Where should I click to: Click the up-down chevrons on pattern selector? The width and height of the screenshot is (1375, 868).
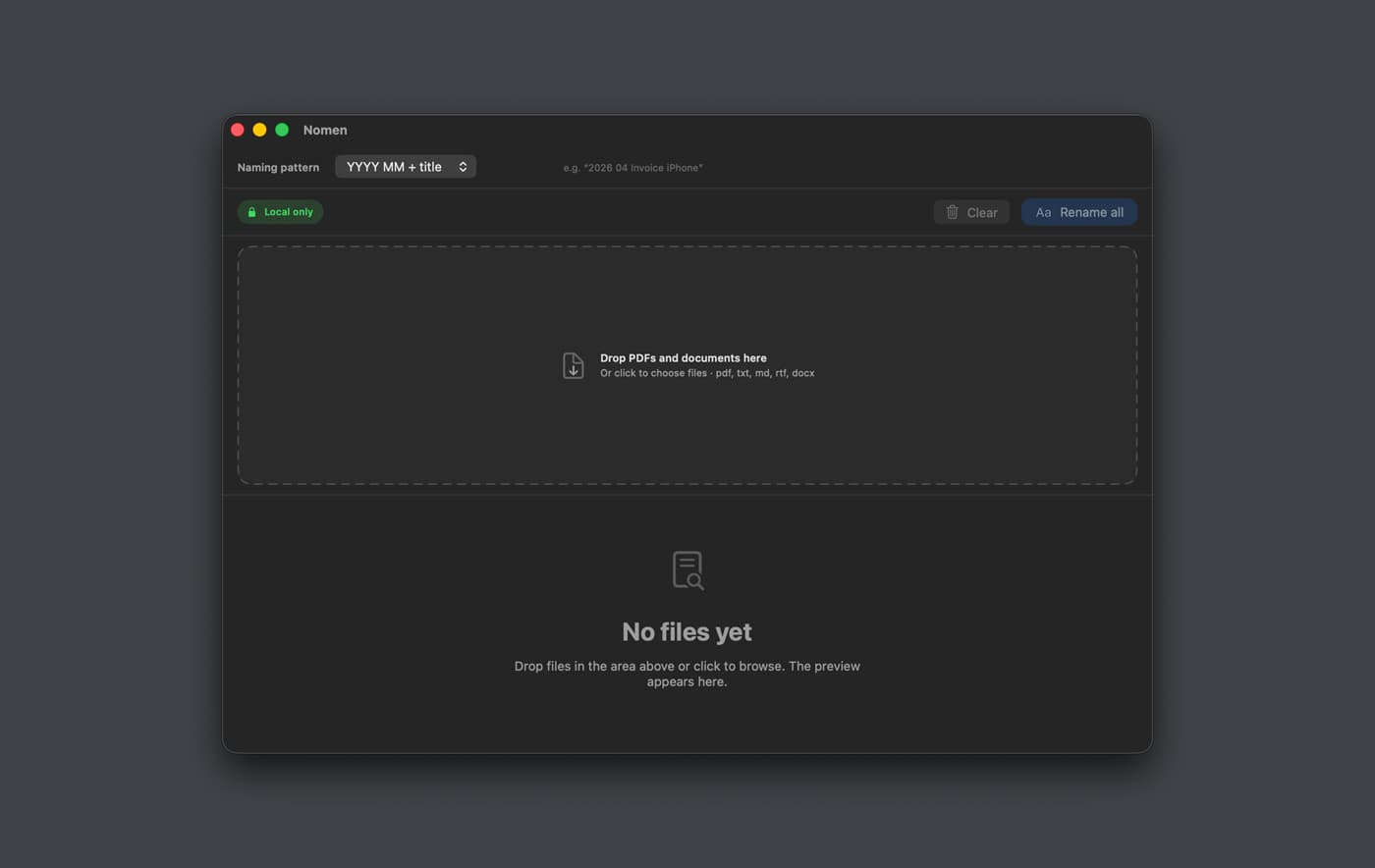[x=463, y=167]
